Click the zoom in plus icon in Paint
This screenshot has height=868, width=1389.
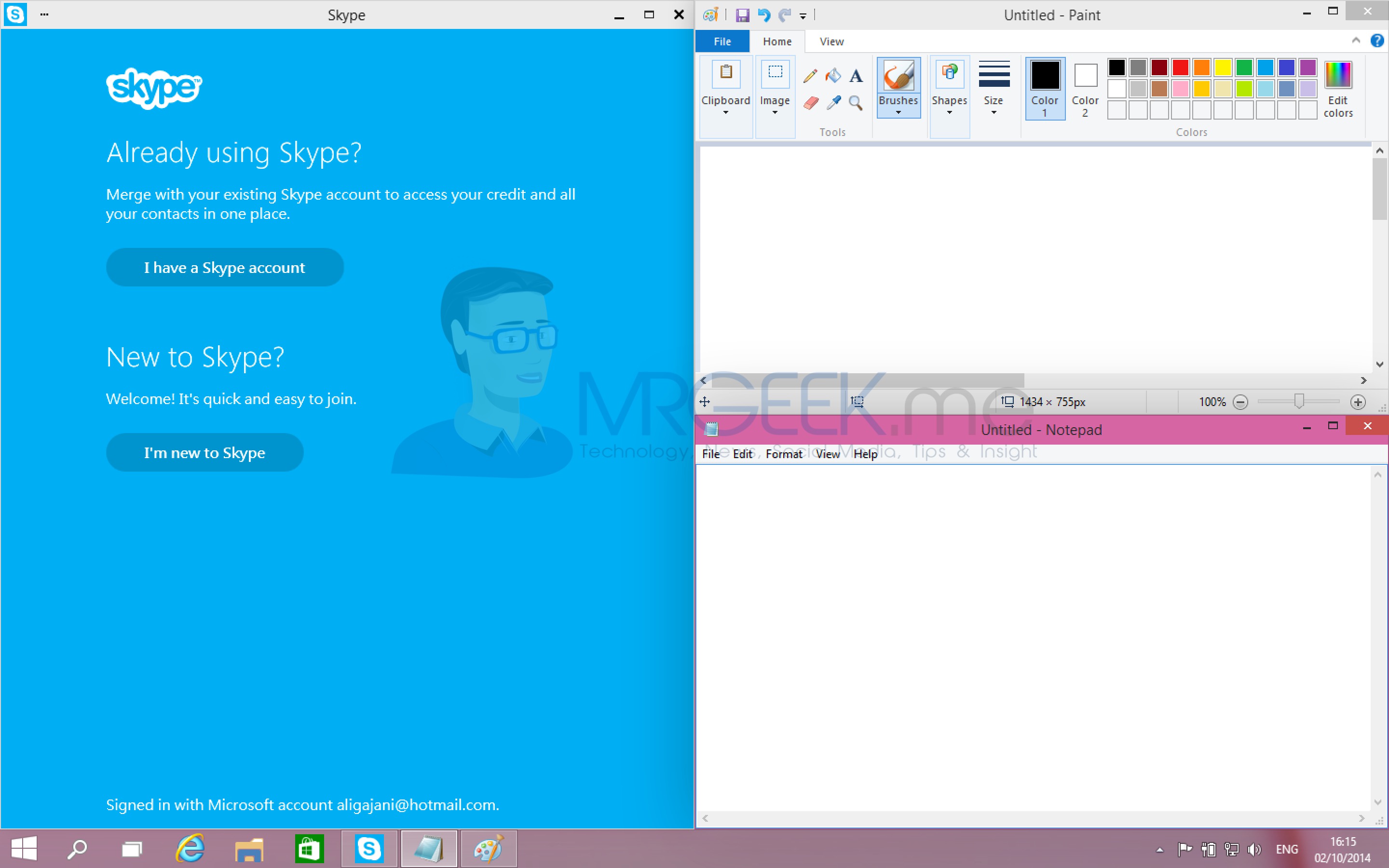1358,402
